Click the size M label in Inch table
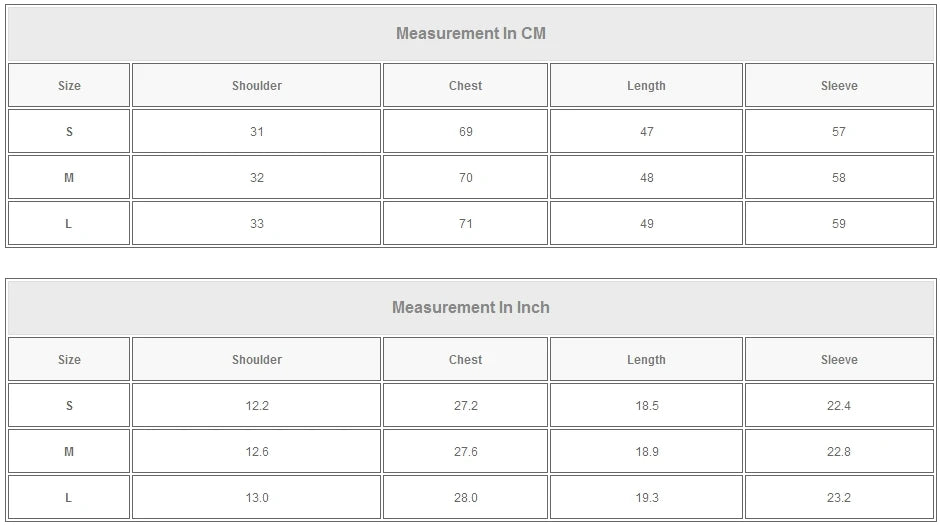The width and height of the screenshot is (940, 525). (69, 452)
